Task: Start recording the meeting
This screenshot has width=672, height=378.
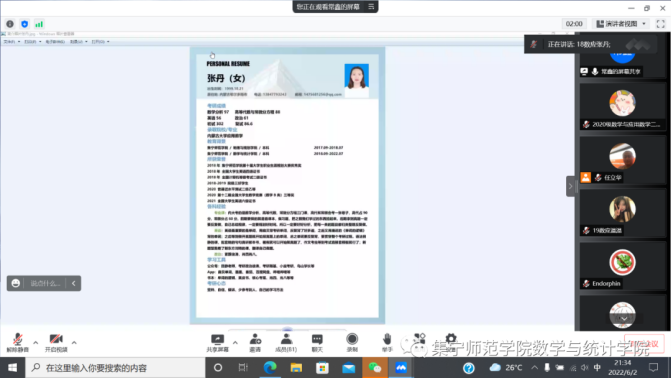Action: click(352, 343)
